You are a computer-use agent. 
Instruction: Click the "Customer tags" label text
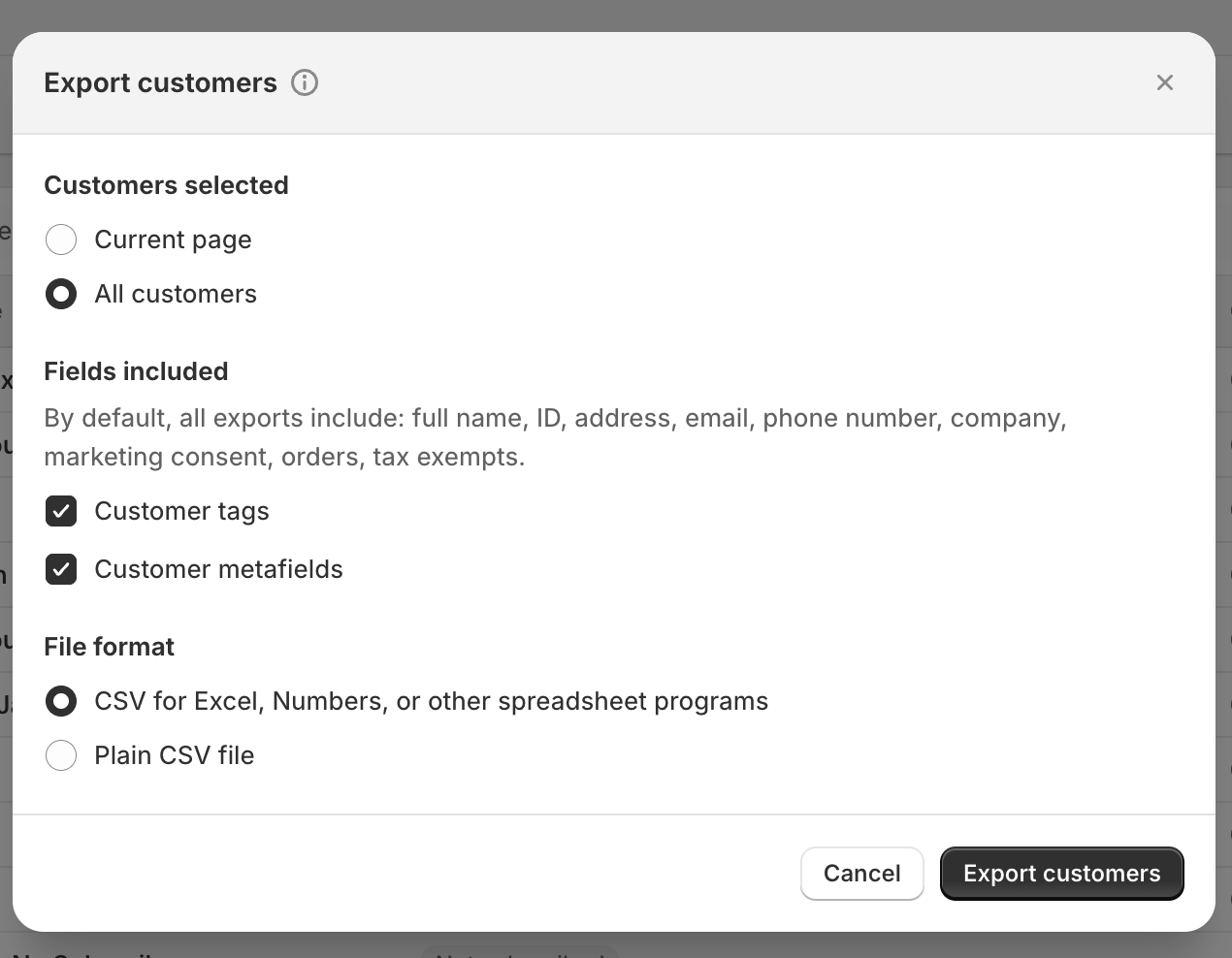click(181, 511)
